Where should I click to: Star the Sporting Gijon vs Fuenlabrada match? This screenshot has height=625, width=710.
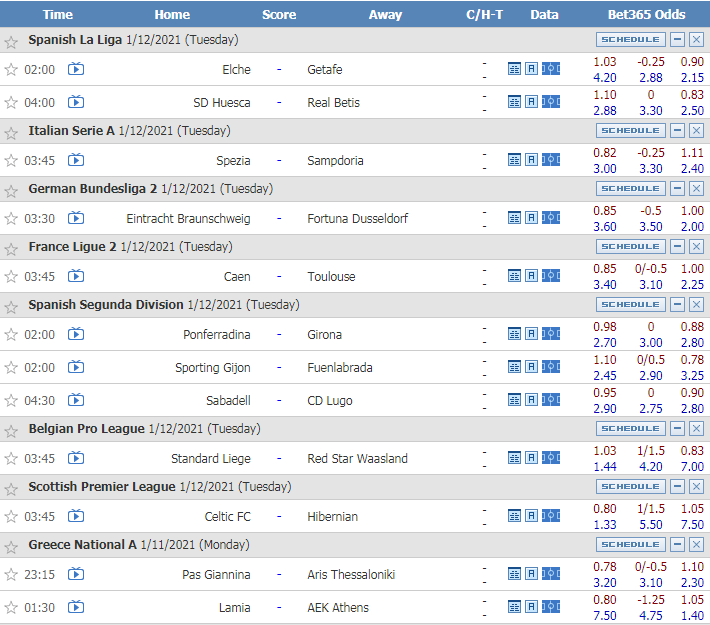[11, 367]
